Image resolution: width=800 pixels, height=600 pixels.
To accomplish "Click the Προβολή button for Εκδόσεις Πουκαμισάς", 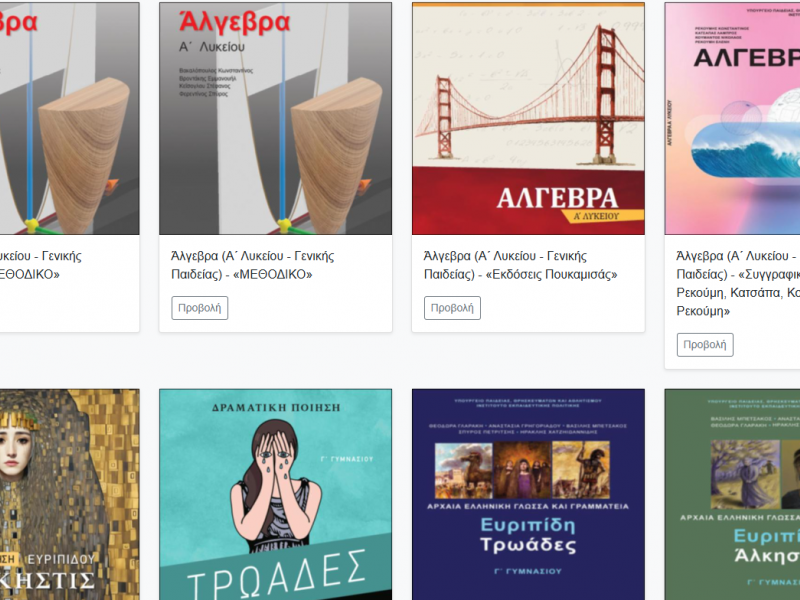I will tap(452, 308).
